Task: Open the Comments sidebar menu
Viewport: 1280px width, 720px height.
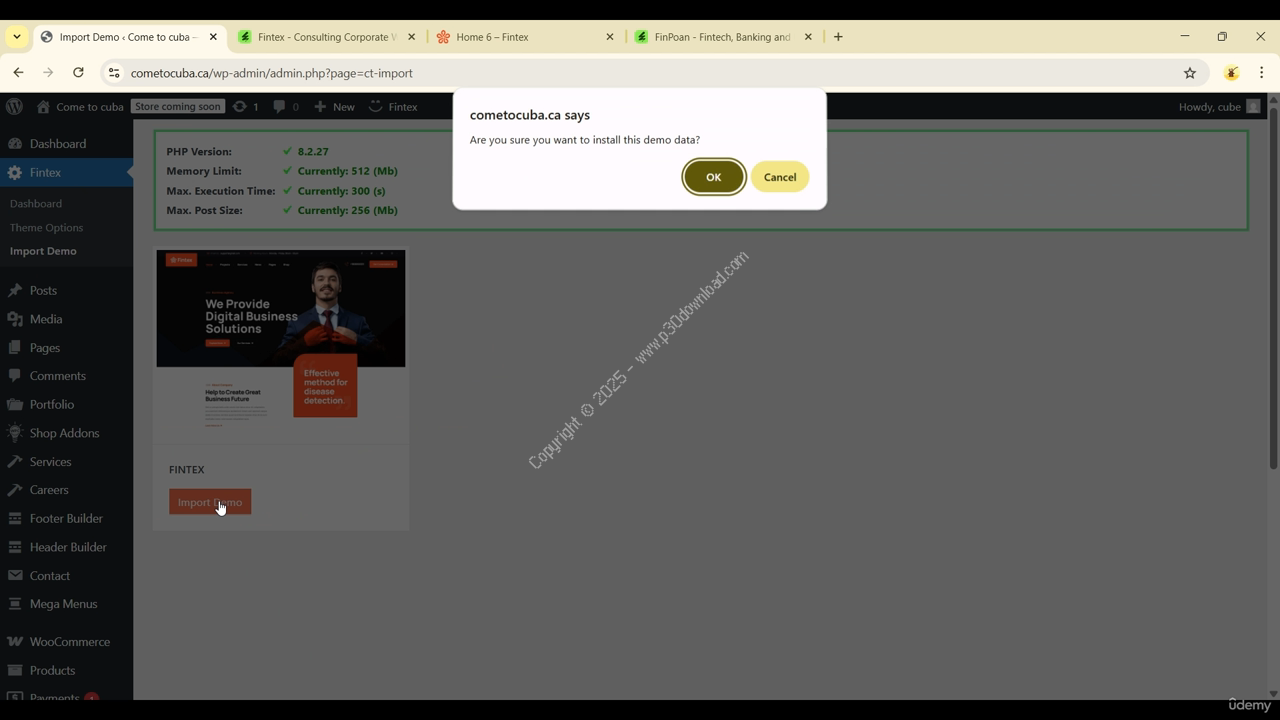Action: pyautogui.click(x=66, y=376)
